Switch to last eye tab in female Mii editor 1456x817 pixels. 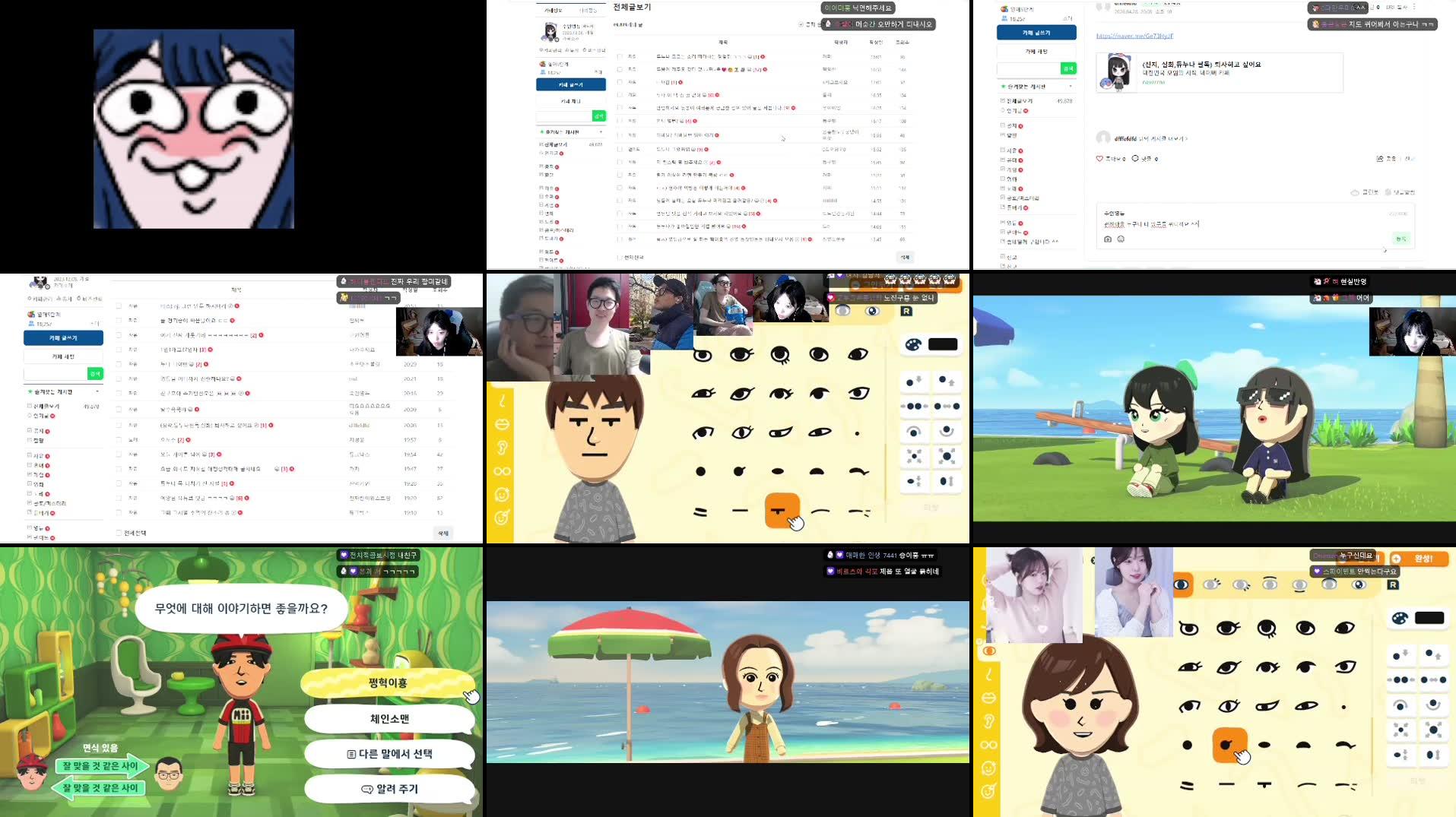tap(1359, 584)
